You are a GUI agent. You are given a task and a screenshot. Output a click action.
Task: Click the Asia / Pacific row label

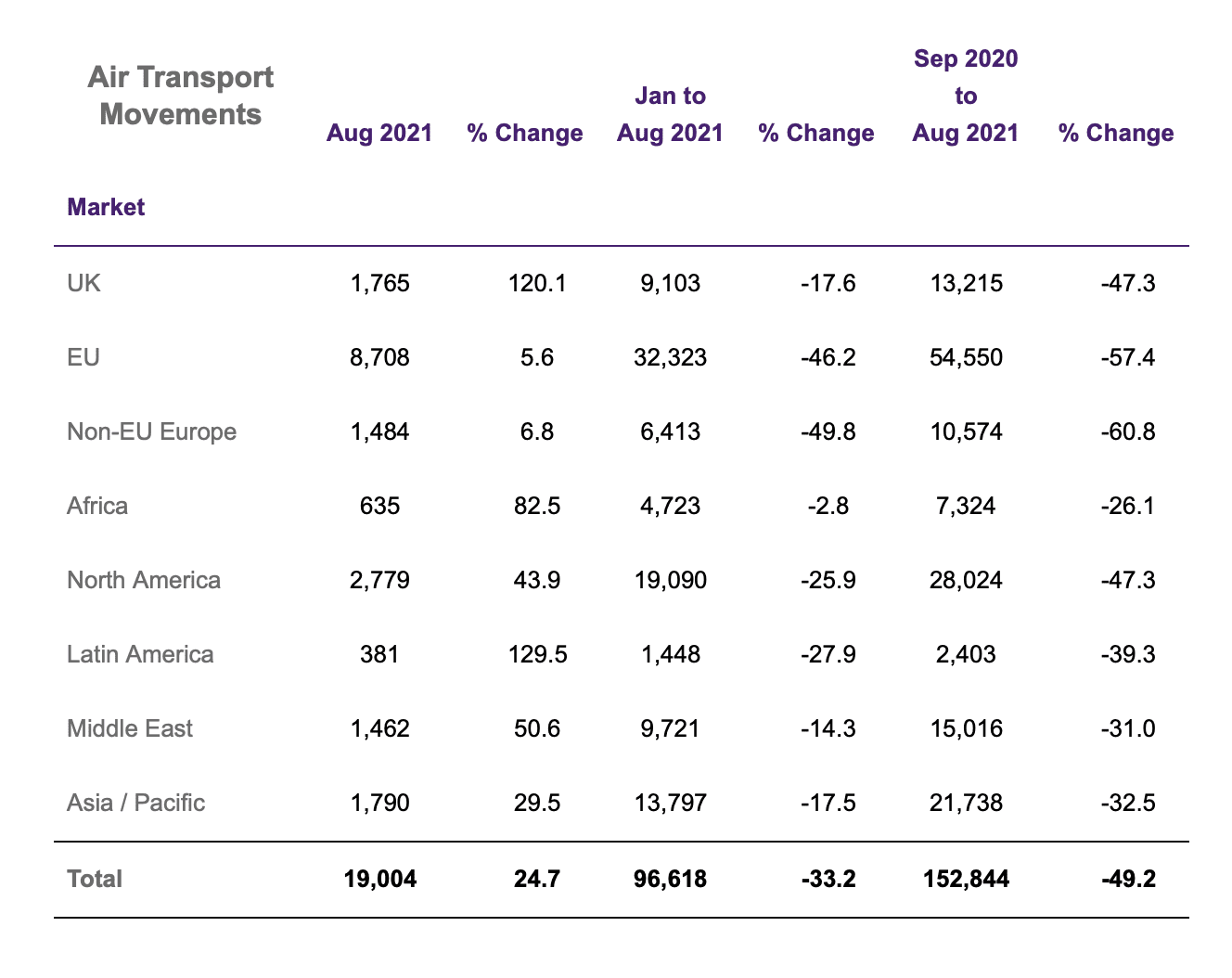136,803
